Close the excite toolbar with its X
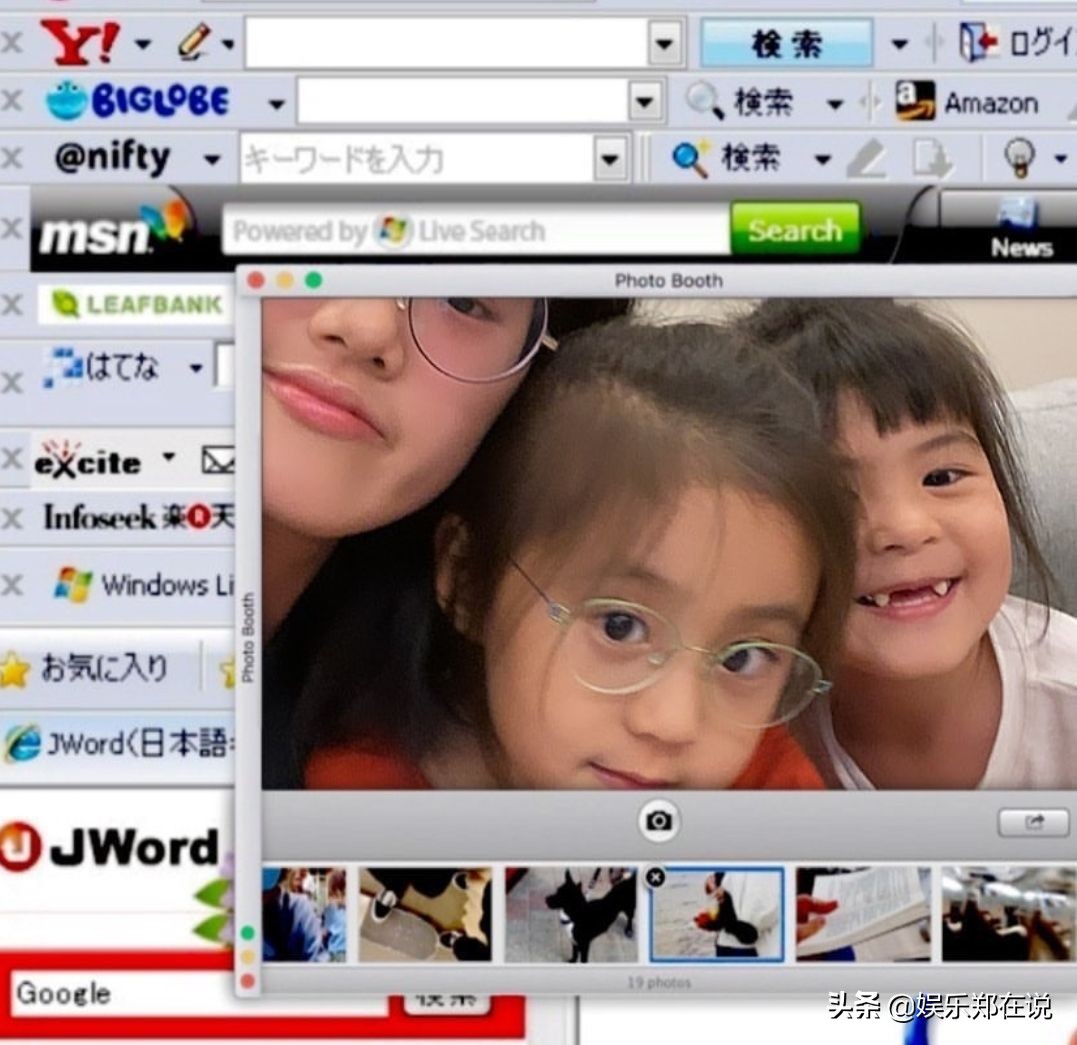The width and height of the screenshot is (1077, 1045). point(12,457)
